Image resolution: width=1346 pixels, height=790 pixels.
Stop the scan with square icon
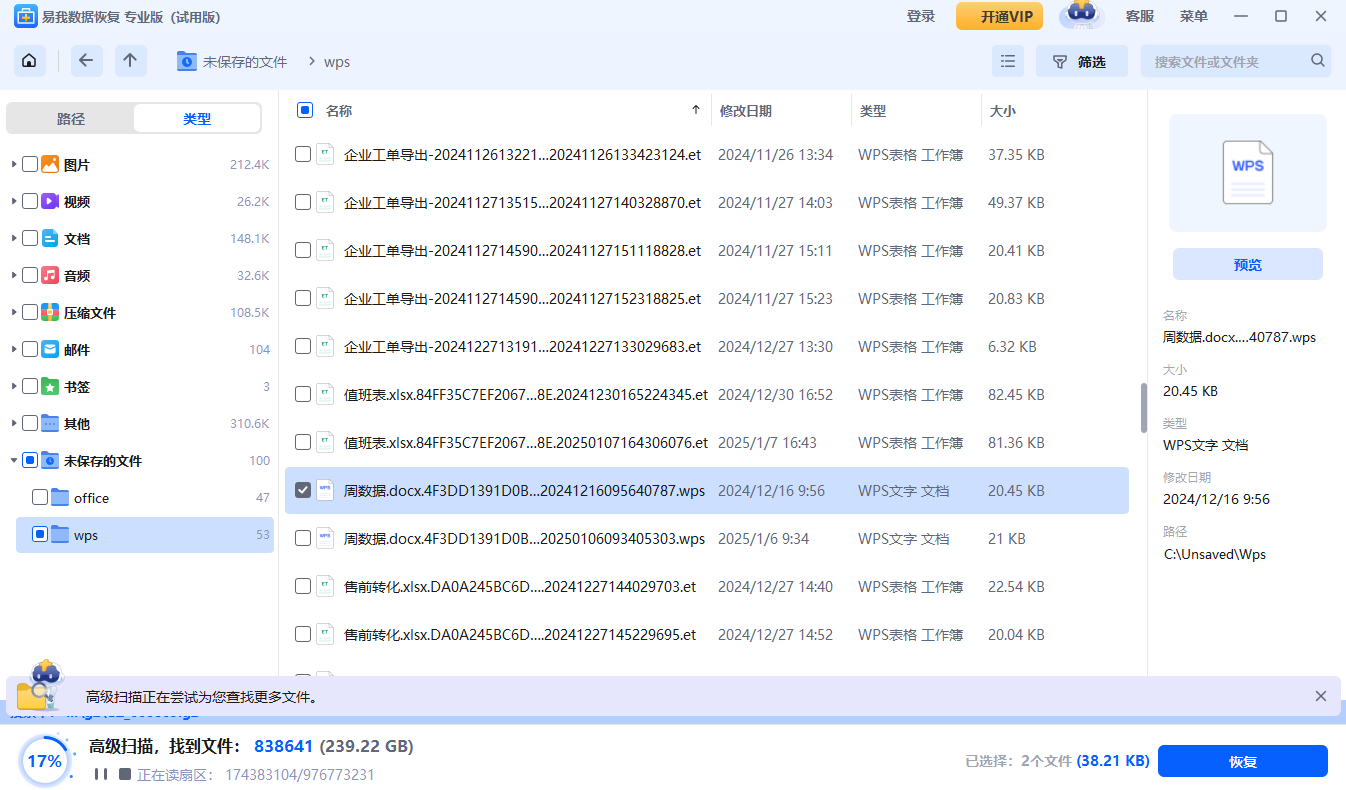[125, 774]
